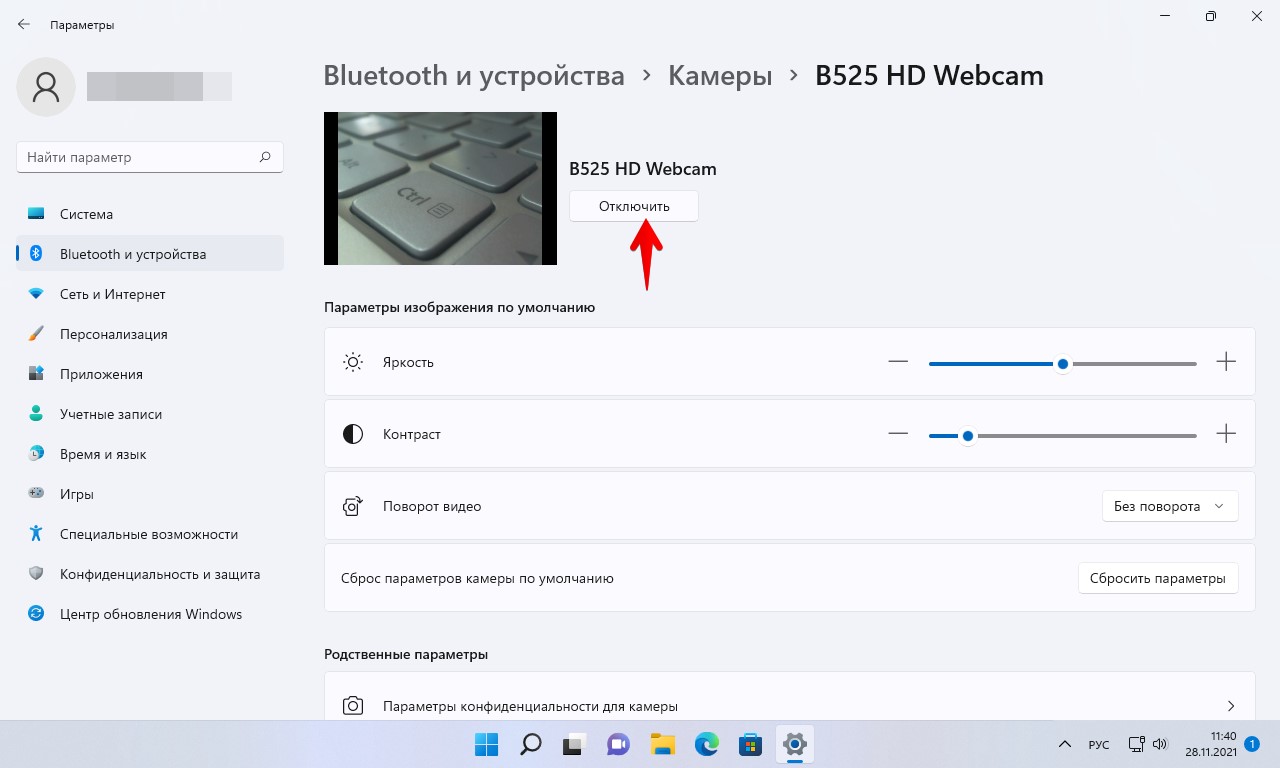Image resolution: width=1280 pixels, height=768 pixels.
Task: Switch input language via РУС indicator
Action: coord(1098,745)
